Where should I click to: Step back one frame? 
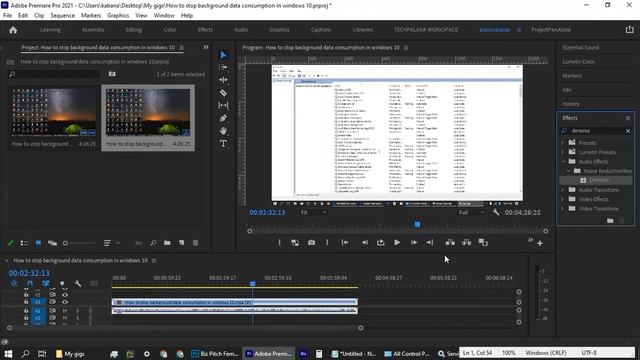pyautogui.click(x=364, y=242)
